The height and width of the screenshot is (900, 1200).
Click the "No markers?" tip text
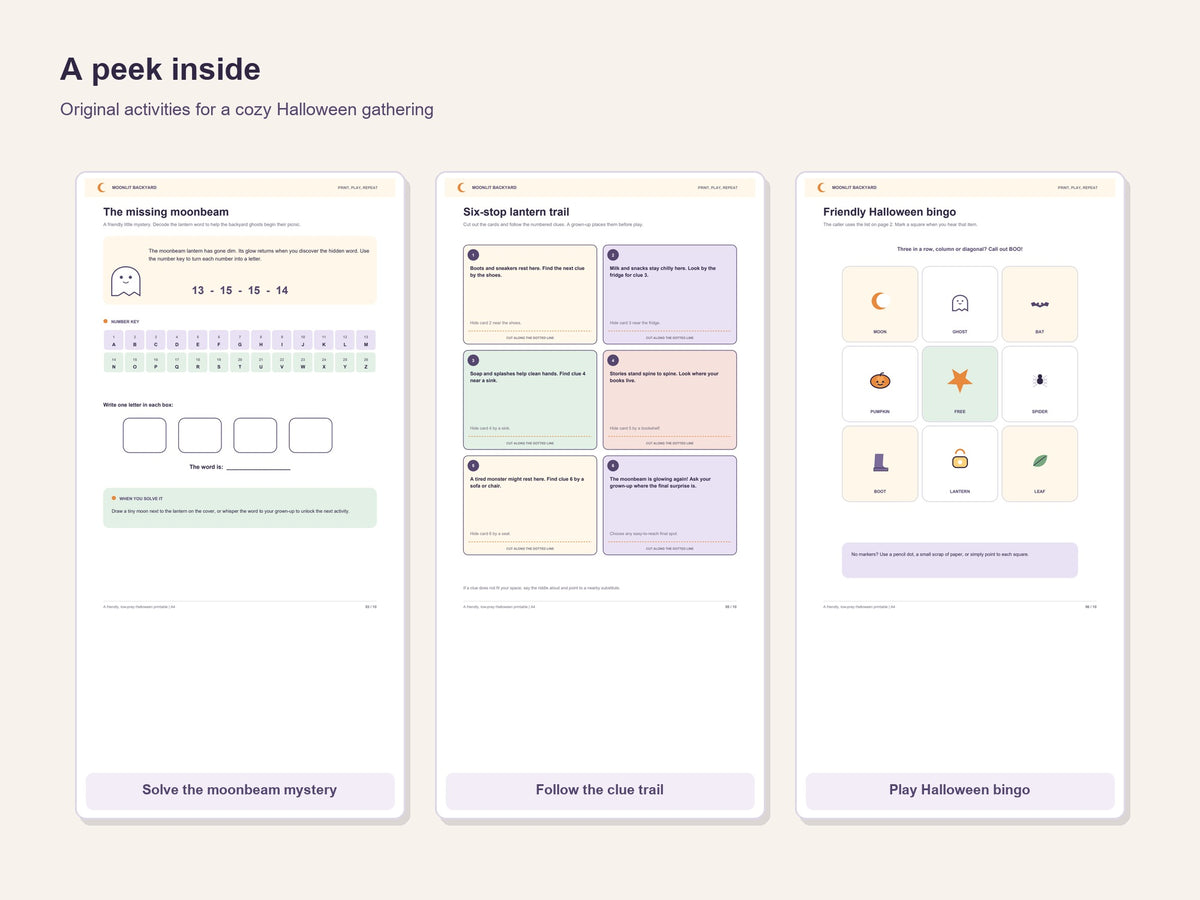[940, 554]
